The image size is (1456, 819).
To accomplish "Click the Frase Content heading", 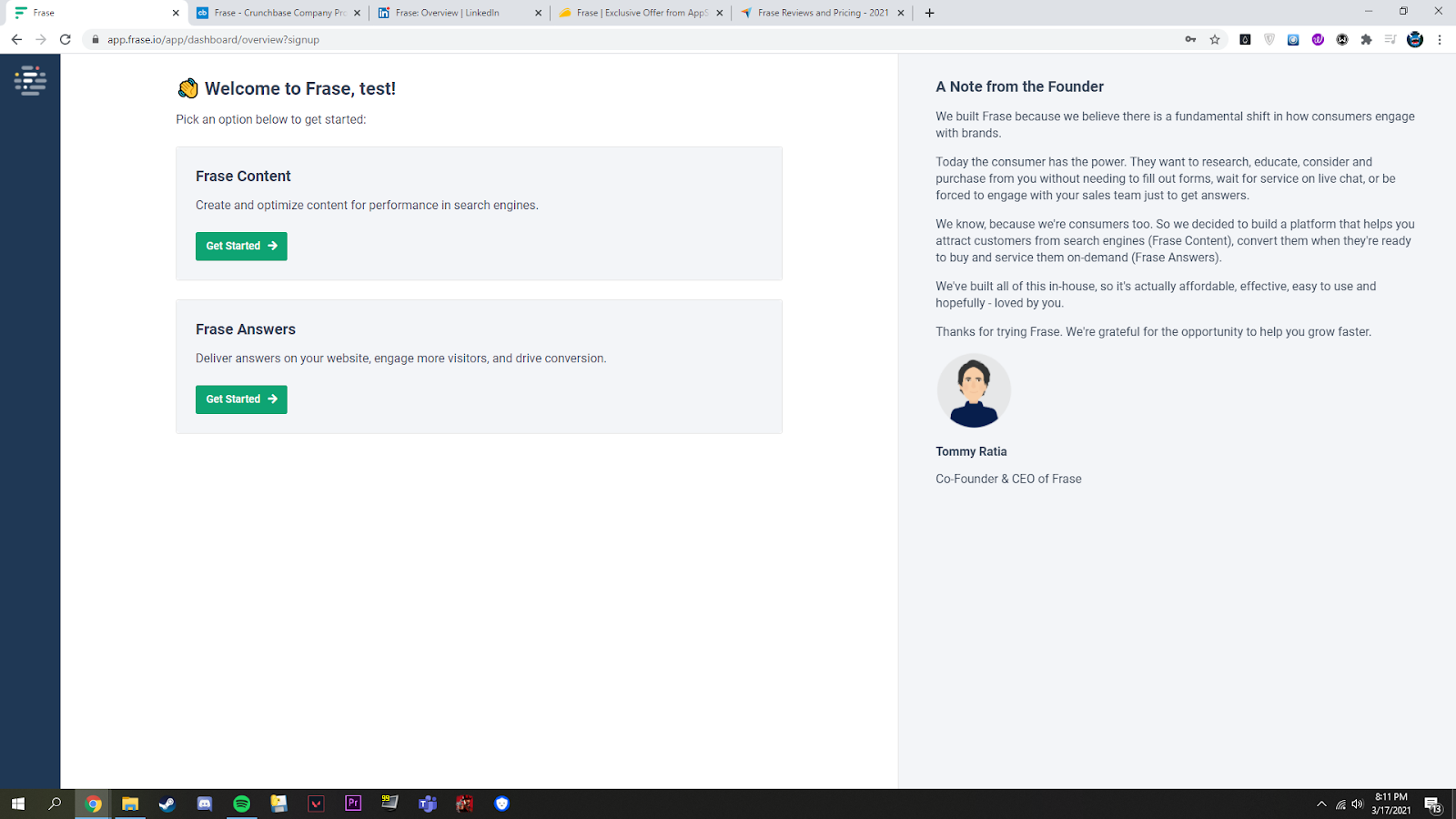I will 243,177.
